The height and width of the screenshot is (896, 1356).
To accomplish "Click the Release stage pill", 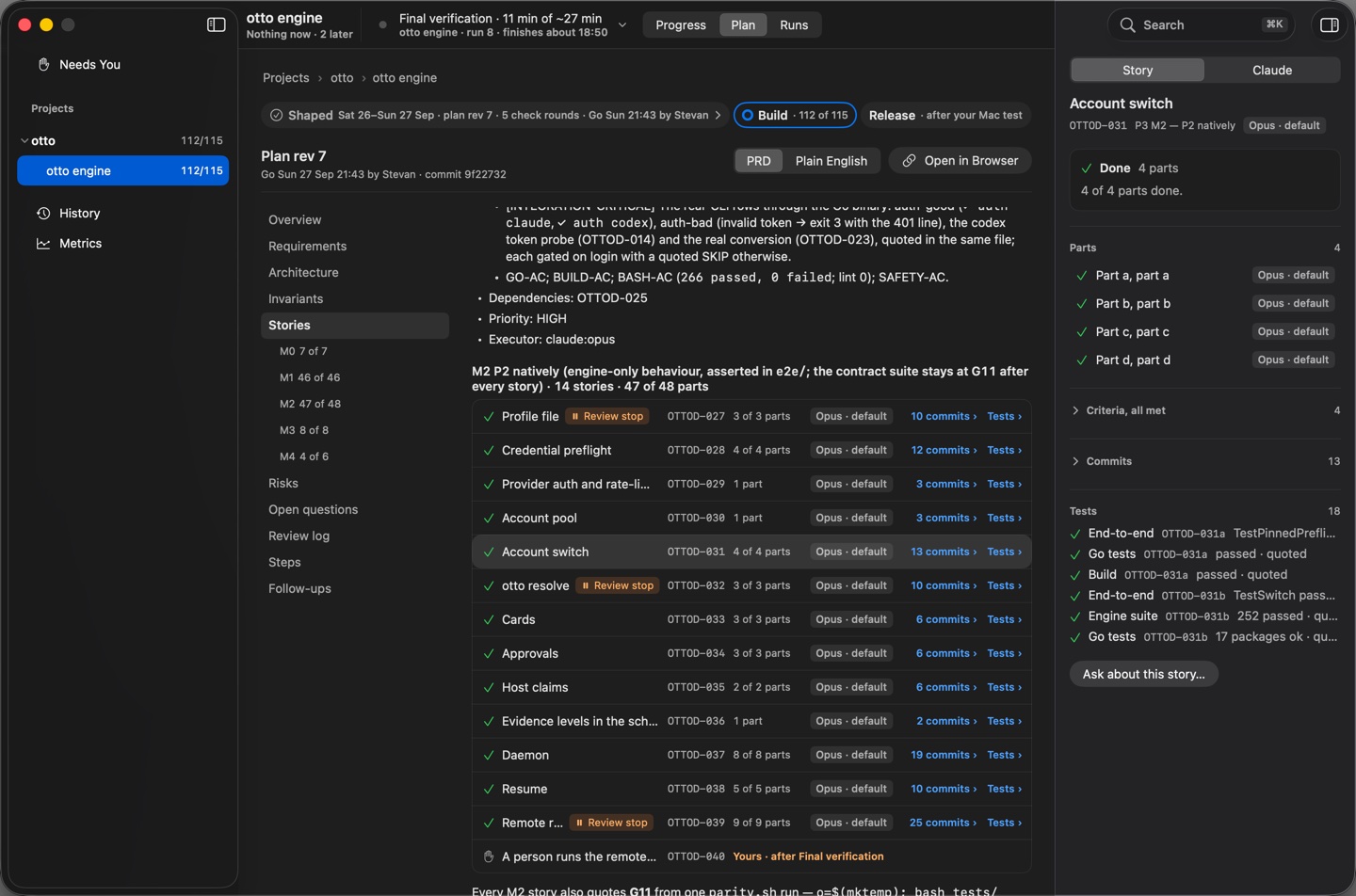I will [945, 115].
